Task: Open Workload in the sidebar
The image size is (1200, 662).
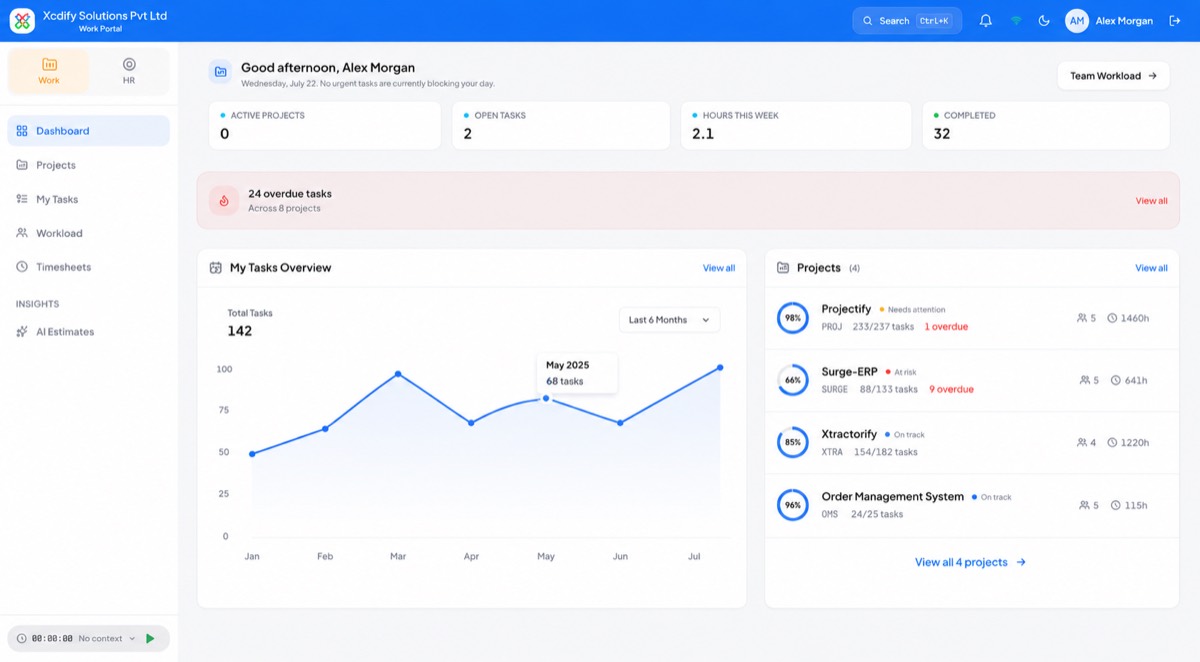Action: pyautogui.click(x=89, y=233)
